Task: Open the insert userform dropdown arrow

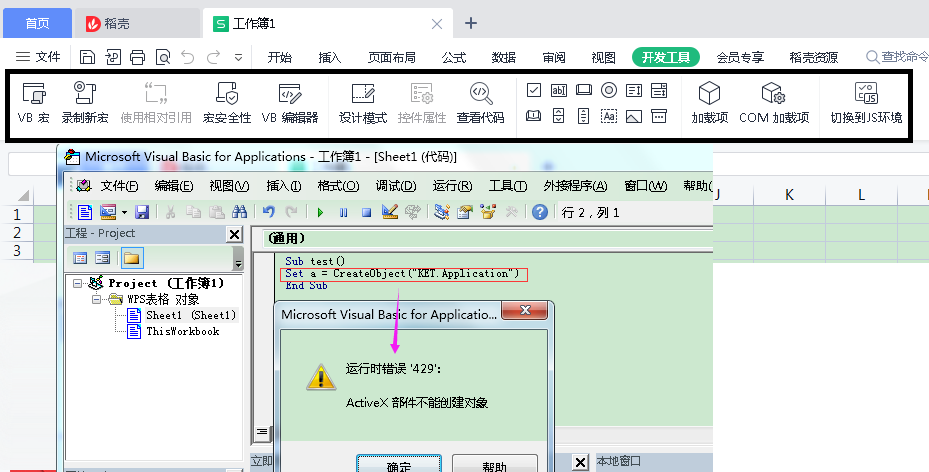Action: click(124, 212)
